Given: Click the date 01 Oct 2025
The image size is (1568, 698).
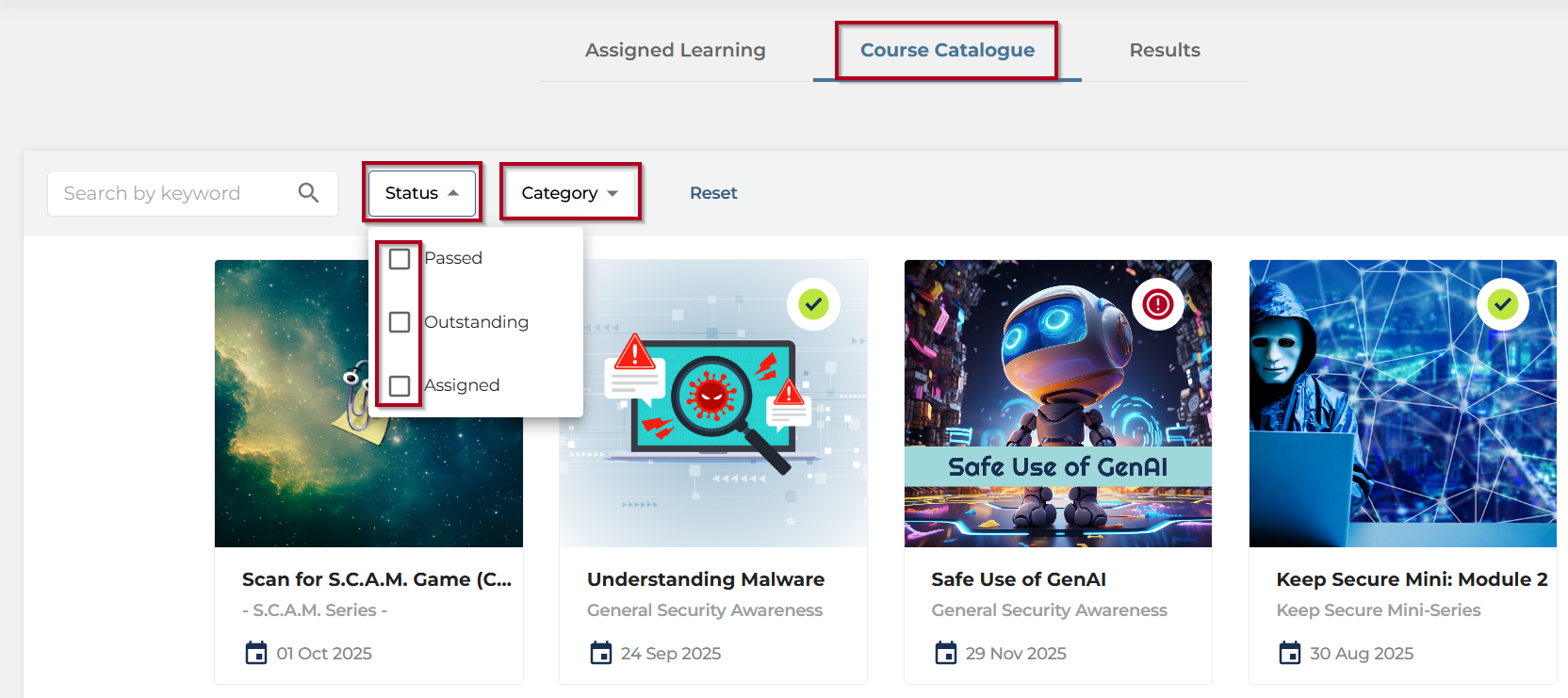Looking at the screenshot, I should tap(324, 654).
